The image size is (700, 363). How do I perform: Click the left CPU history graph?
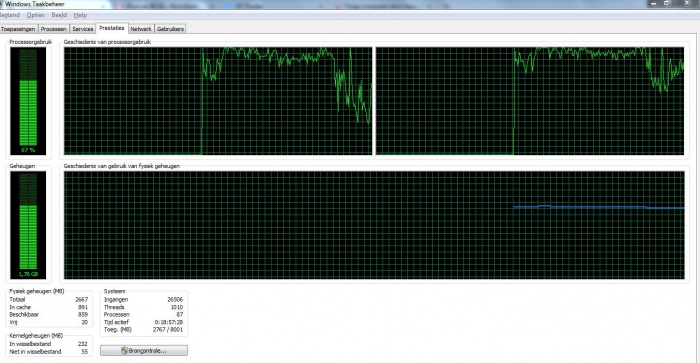pos(218,101)
